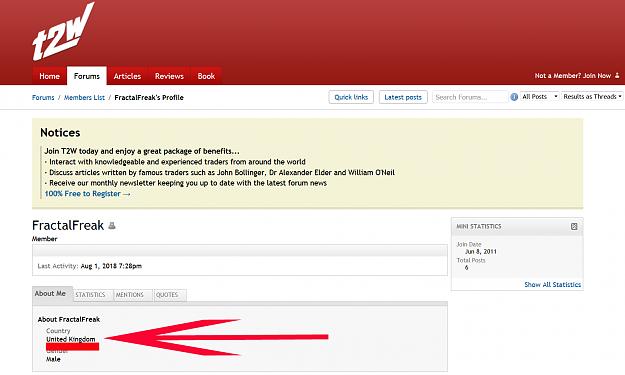This screenshot has height=375, width=625.
Task: Open the Forums menu tab
Action: [86, 76]
